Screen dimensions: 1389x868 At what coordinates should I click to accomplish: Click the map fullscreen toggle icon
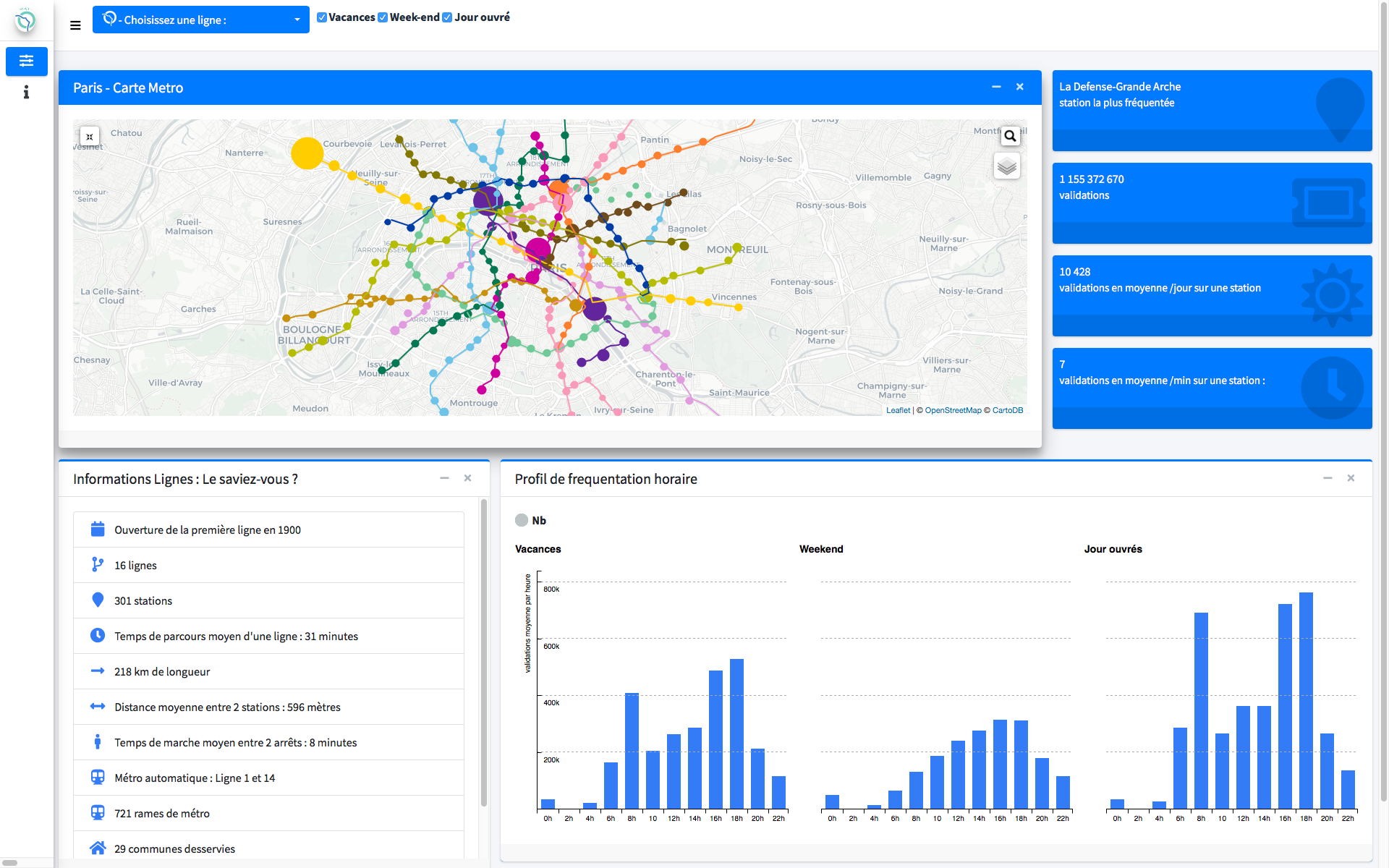(x=90, y=137)
